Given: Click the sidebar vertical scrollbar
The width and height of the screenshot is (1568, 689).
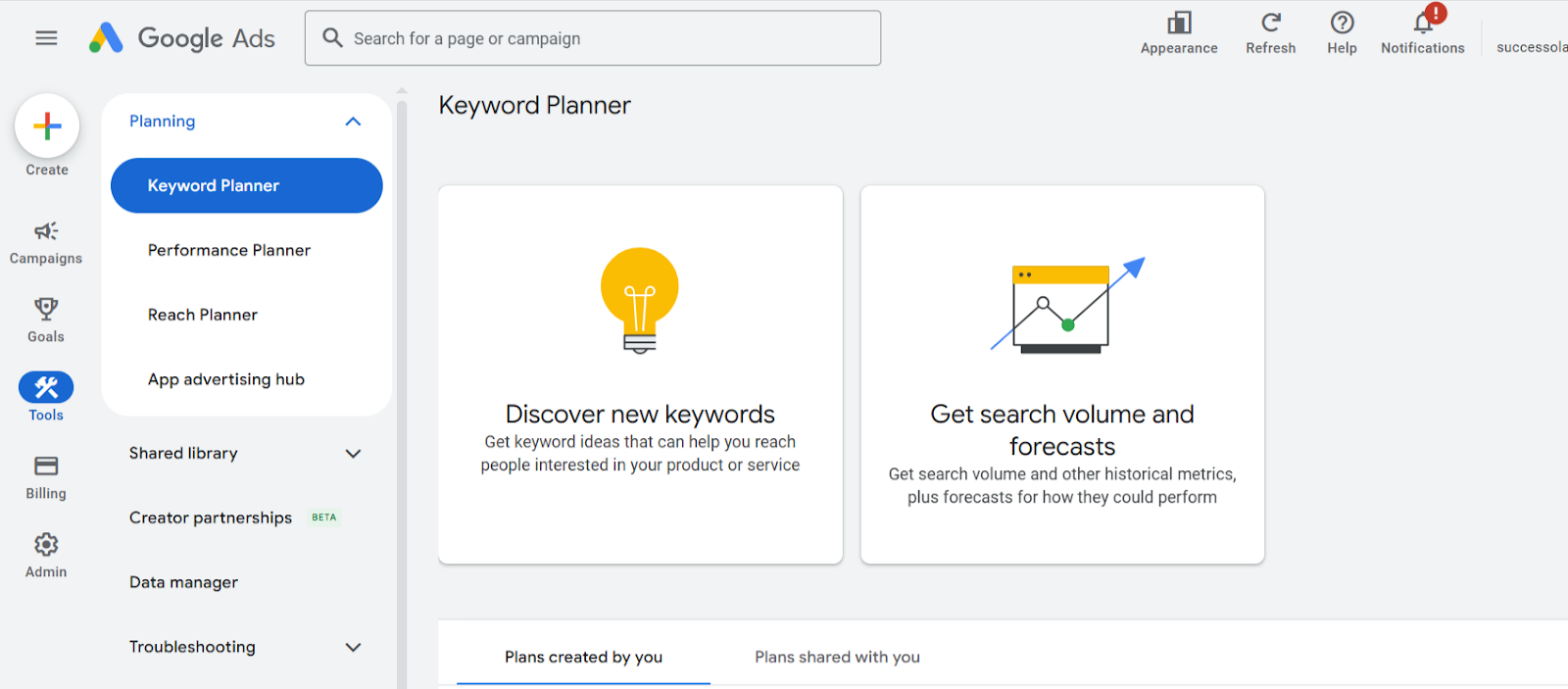Looking at the screenshot, I should point(402,392).
